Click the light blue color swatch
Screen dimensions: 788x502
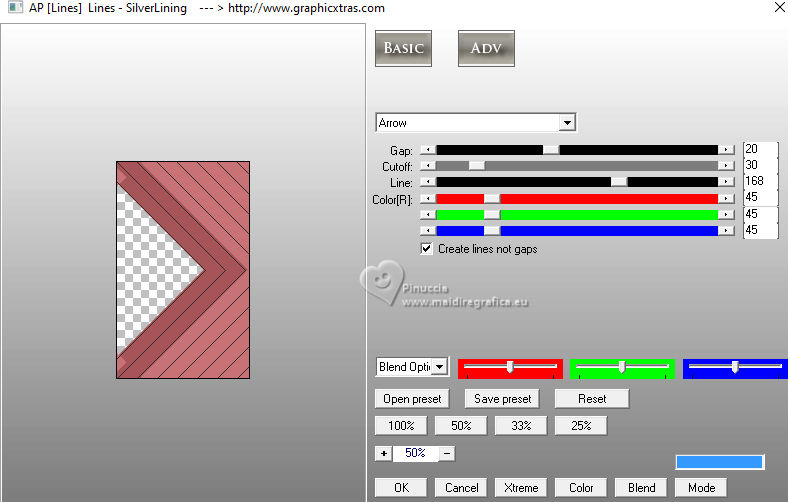tap(720, 462)
